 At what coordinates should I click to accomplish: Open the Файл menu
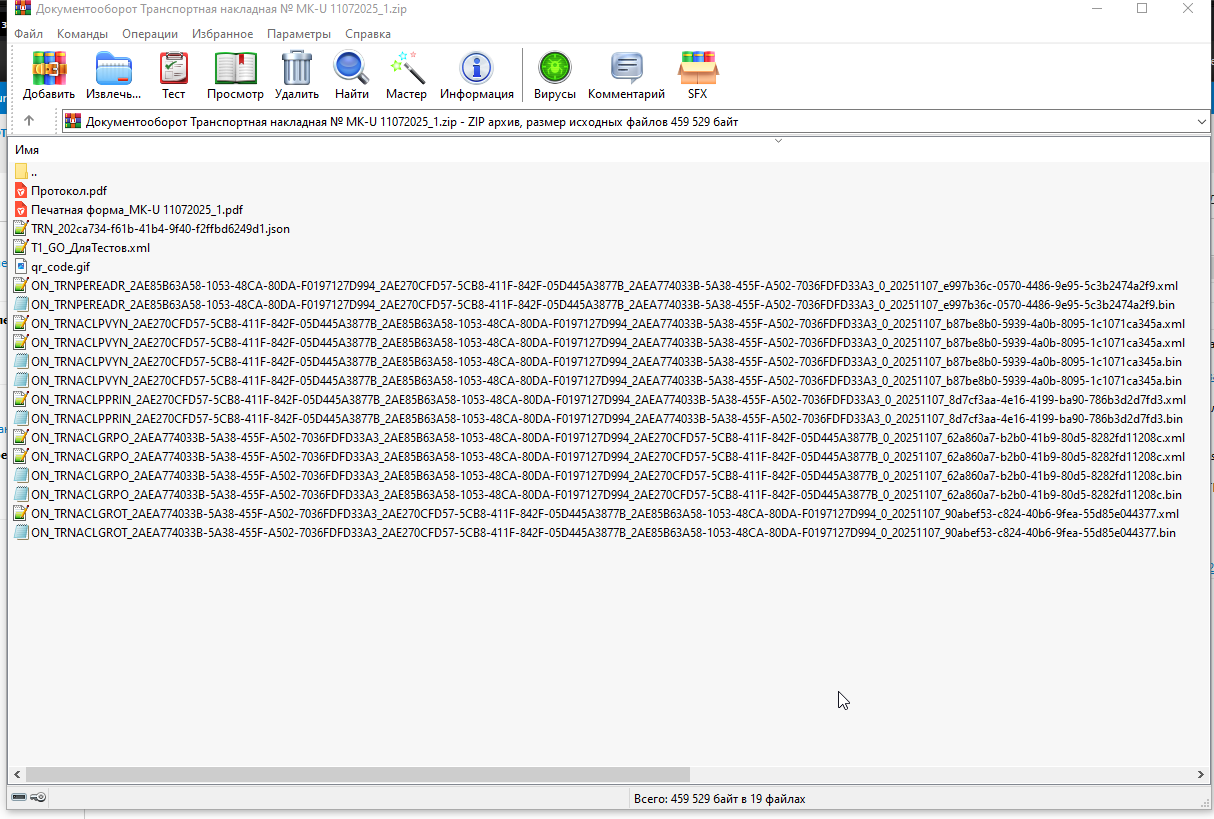point(28,34)
